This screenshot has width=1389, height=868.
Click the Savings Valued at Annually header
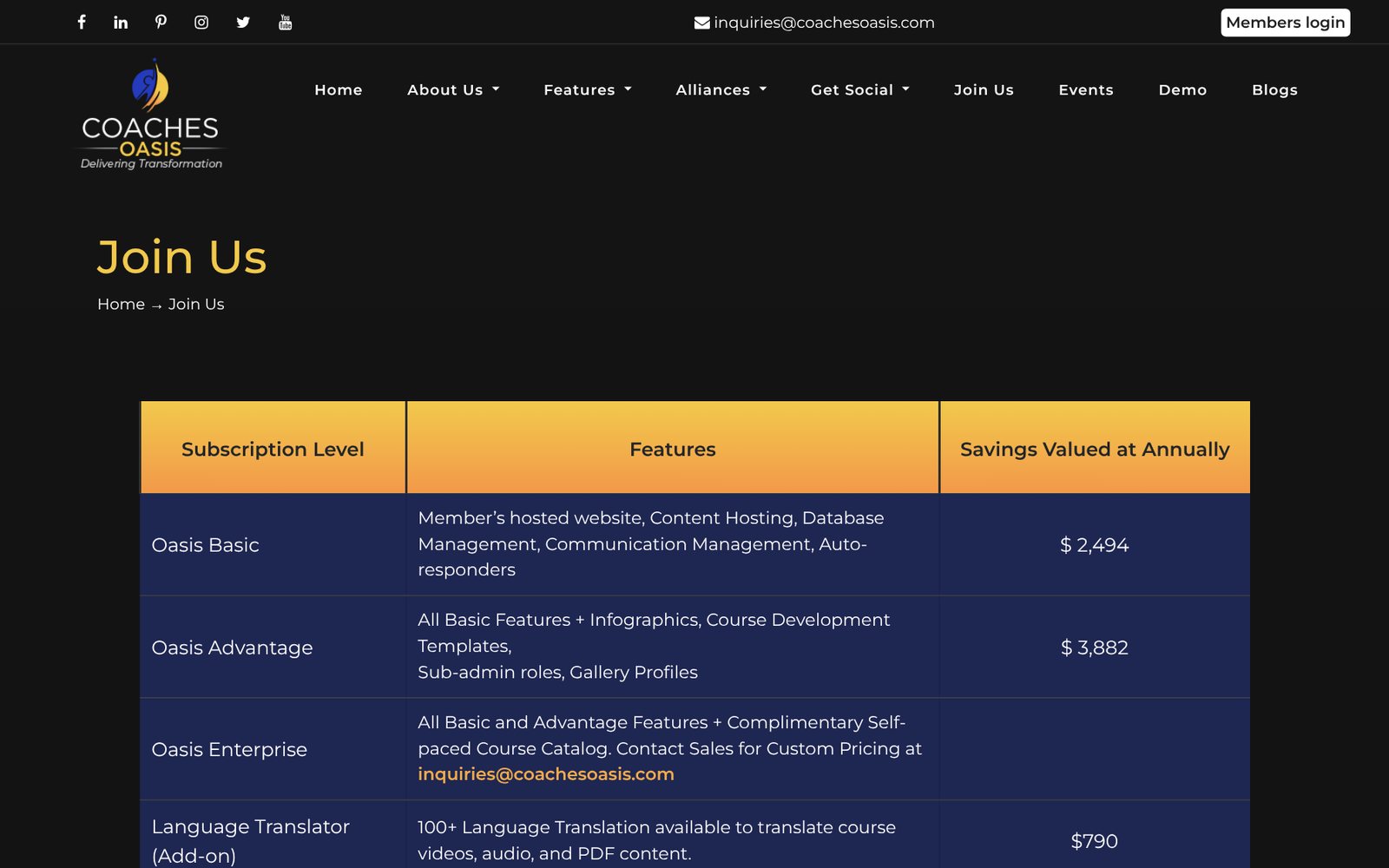click(x=1095, y=448)
